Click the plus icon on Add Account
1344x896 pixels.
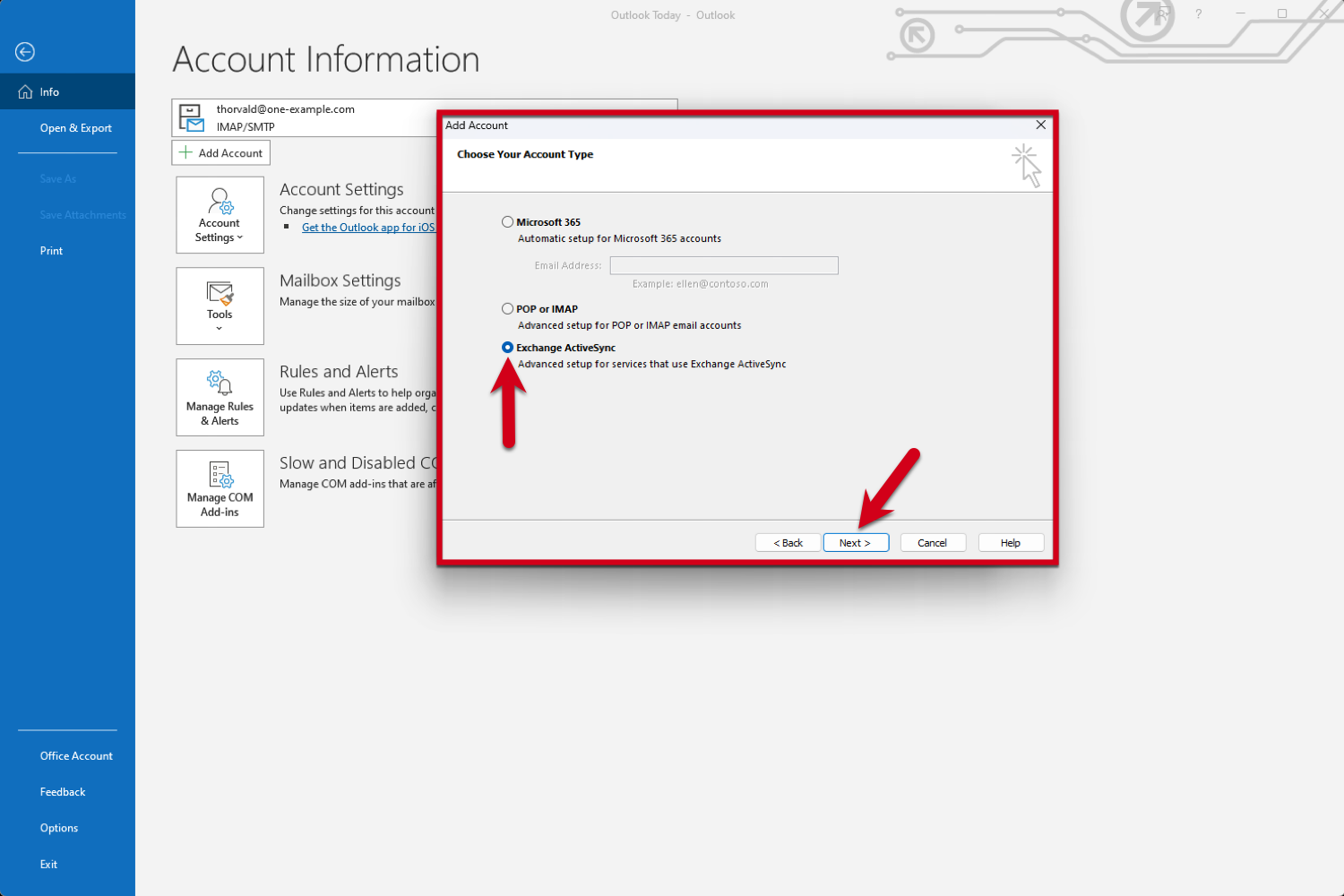coord(185,152)
